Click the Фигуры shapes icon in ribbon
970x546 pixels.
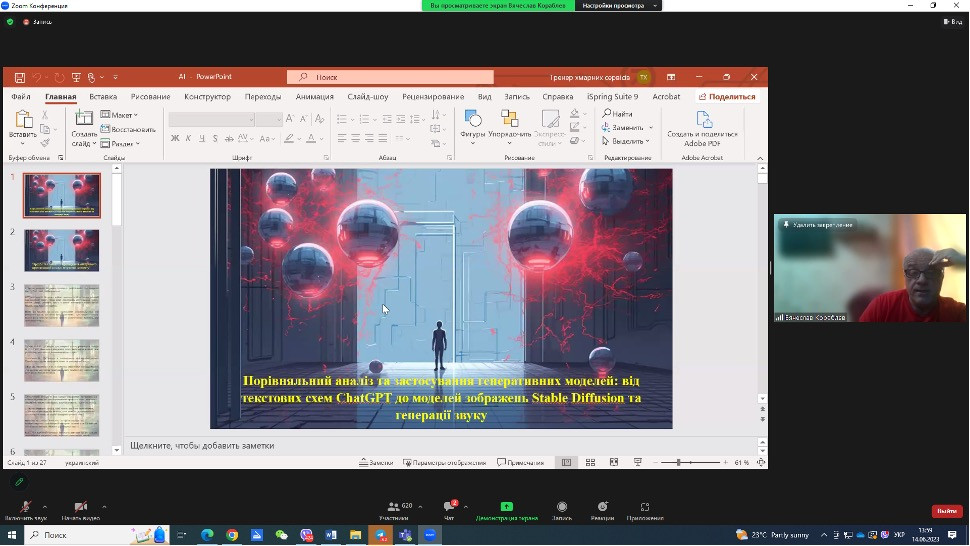tap(473, 120)
